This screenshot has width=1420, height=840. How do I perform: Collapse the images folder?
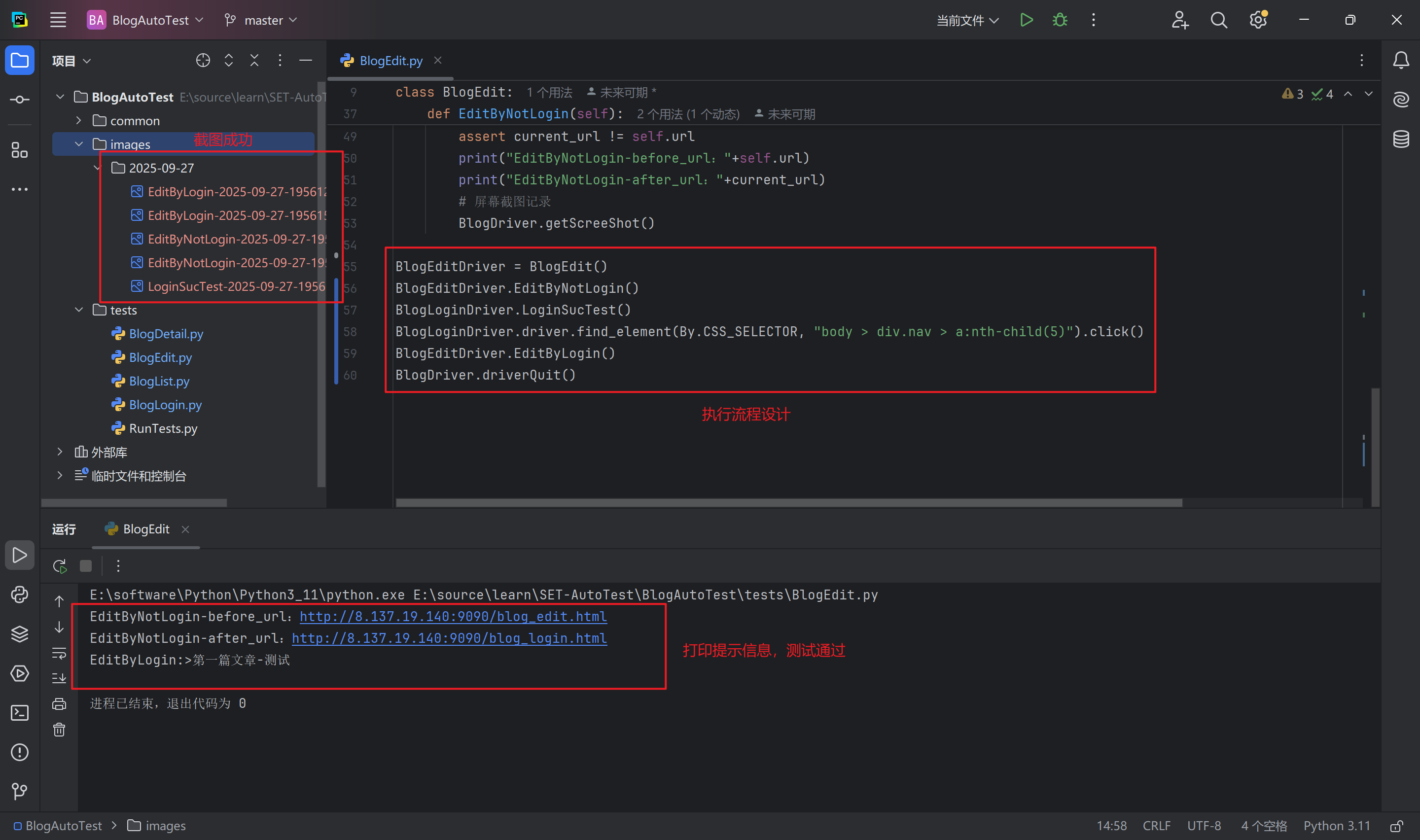point(79,144)
